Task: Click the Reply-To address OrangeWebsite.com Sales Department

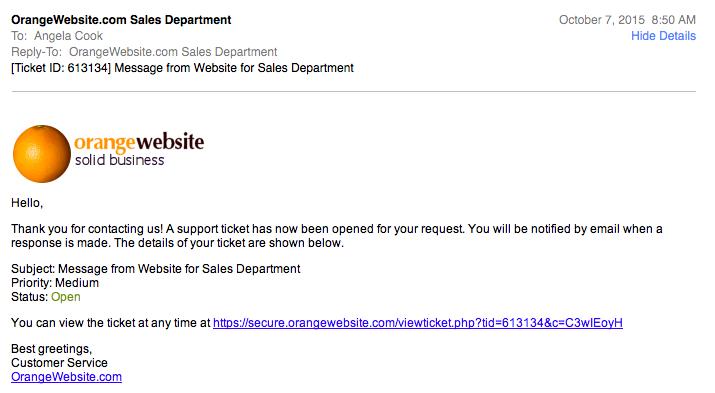Action: 173,52
